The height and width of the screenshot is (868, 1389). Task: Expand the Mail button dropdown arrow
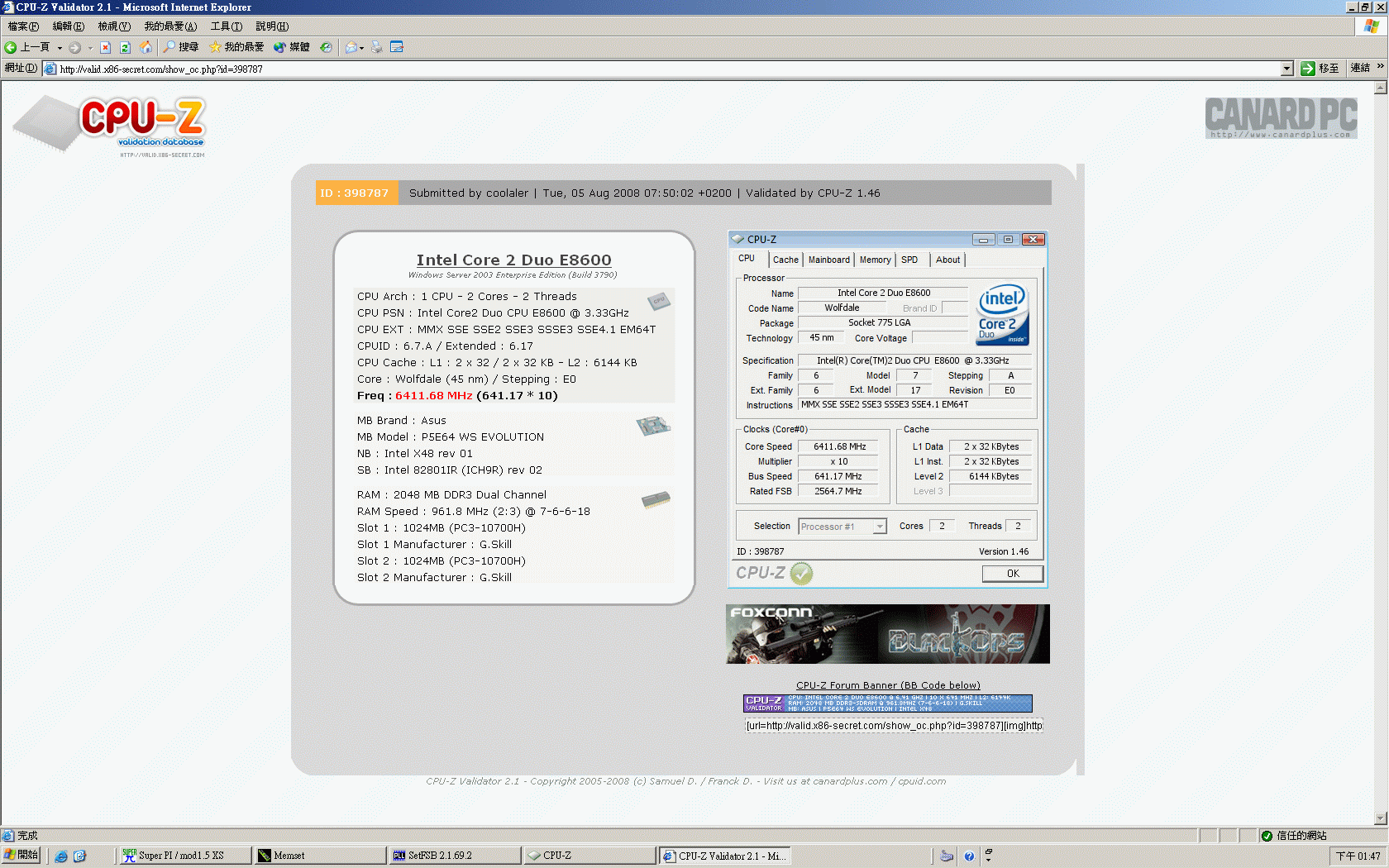coord(362,48)
